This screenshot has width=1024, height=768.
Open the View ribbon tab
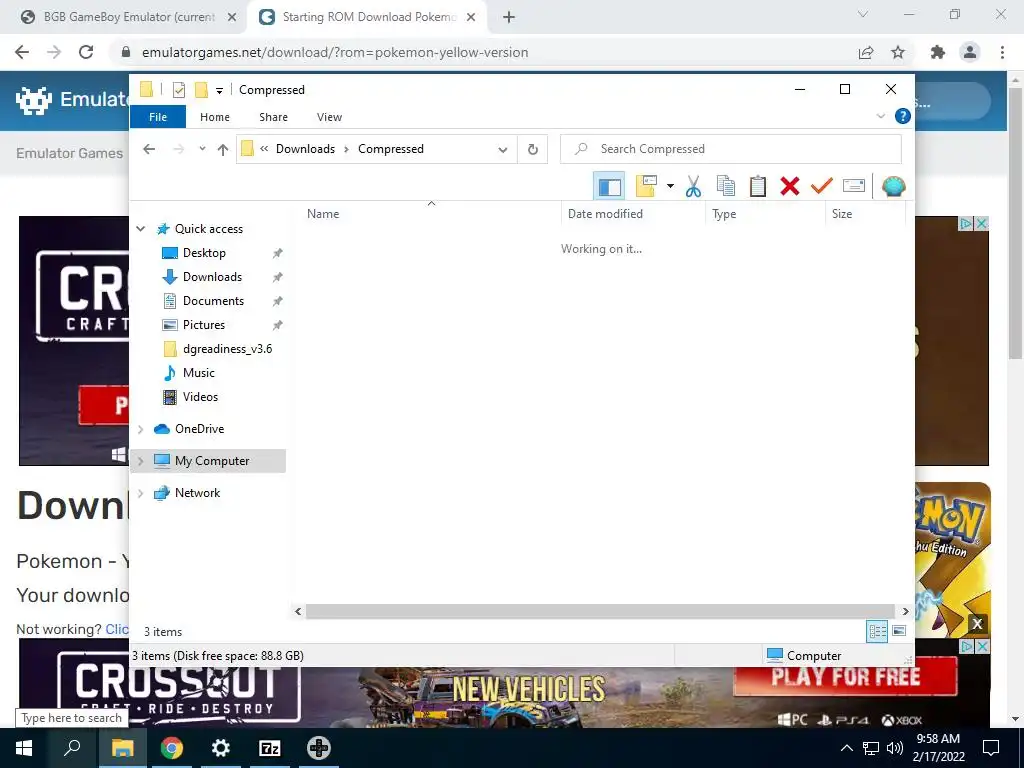(329, 117)
